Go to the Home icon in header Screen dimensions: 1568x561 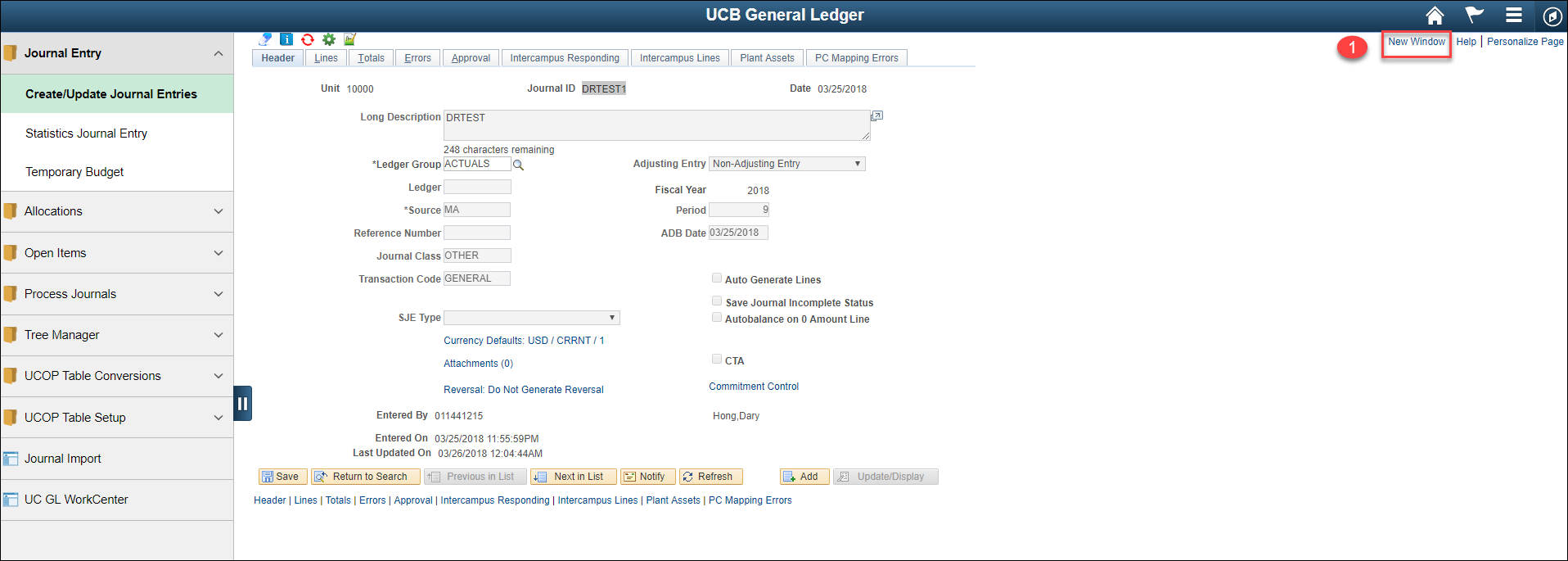pyautogui.click(x=1435, y=16)
